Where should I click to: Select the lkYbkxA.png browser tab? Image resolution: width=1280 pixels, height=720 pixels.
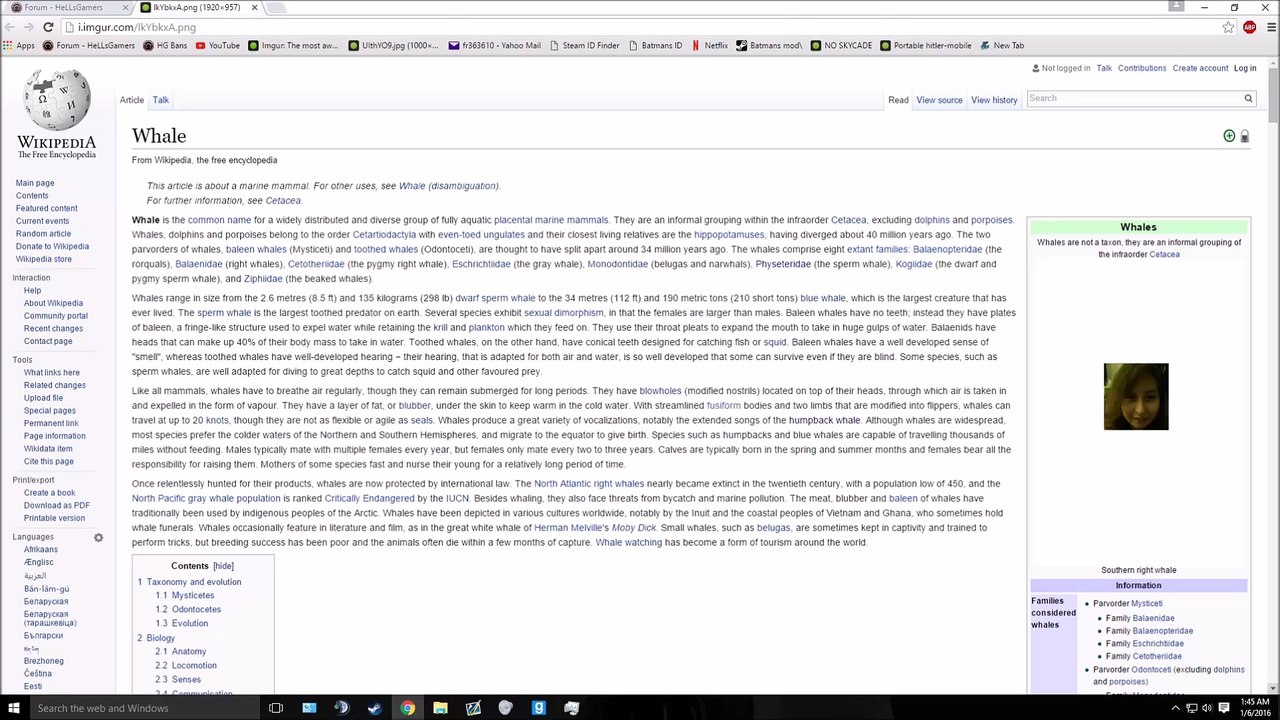pos(196,7)
